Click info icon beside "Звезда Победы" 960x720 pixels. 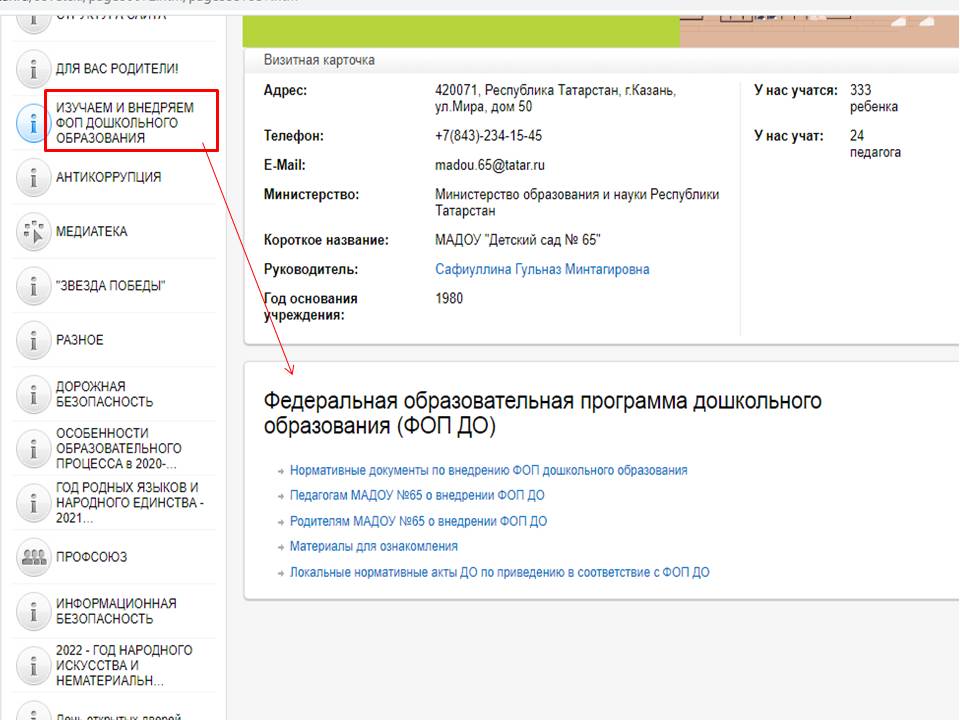34,287
